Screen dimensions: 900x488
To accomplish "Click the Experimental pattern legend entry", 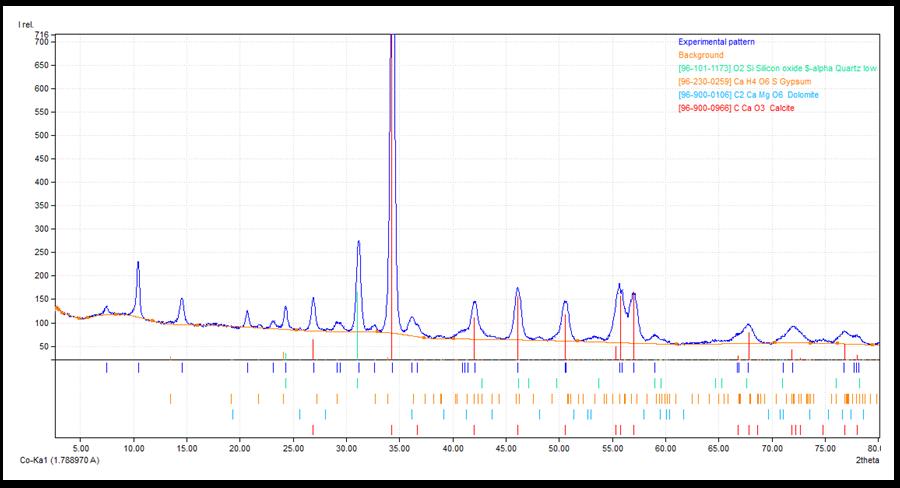I will click(x=716, y=41).
